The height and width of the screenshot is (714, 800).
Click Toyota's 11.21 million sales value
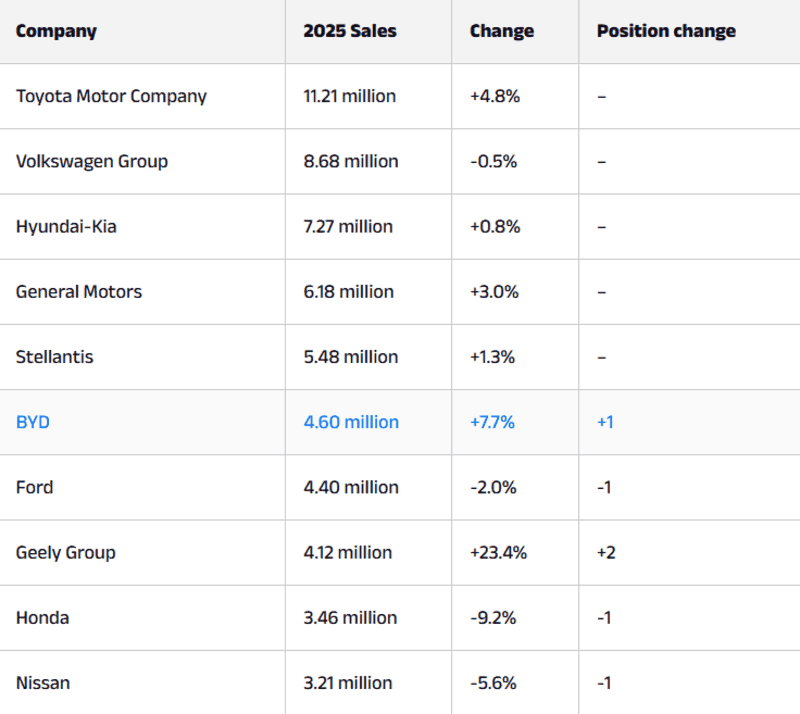click(349, 96)
